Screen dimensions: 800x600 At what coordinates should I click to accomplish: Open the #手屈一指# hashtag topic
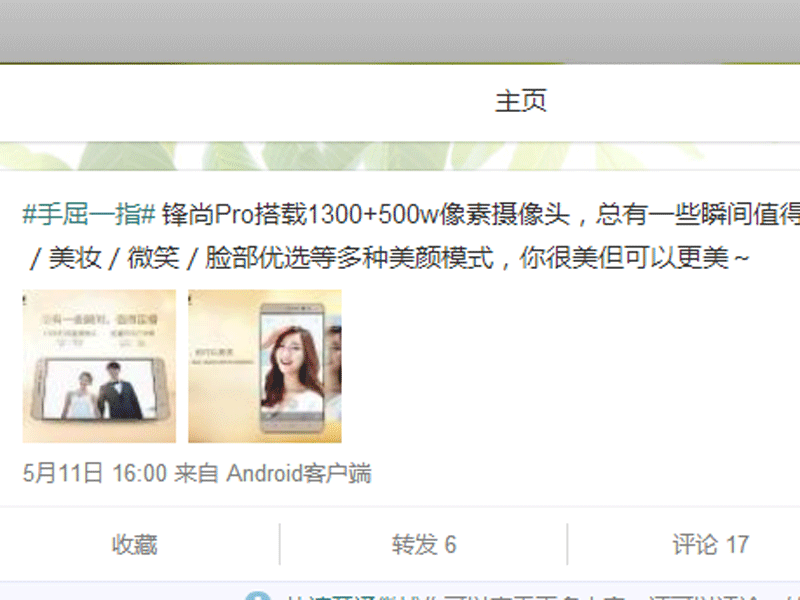(89, 214)
